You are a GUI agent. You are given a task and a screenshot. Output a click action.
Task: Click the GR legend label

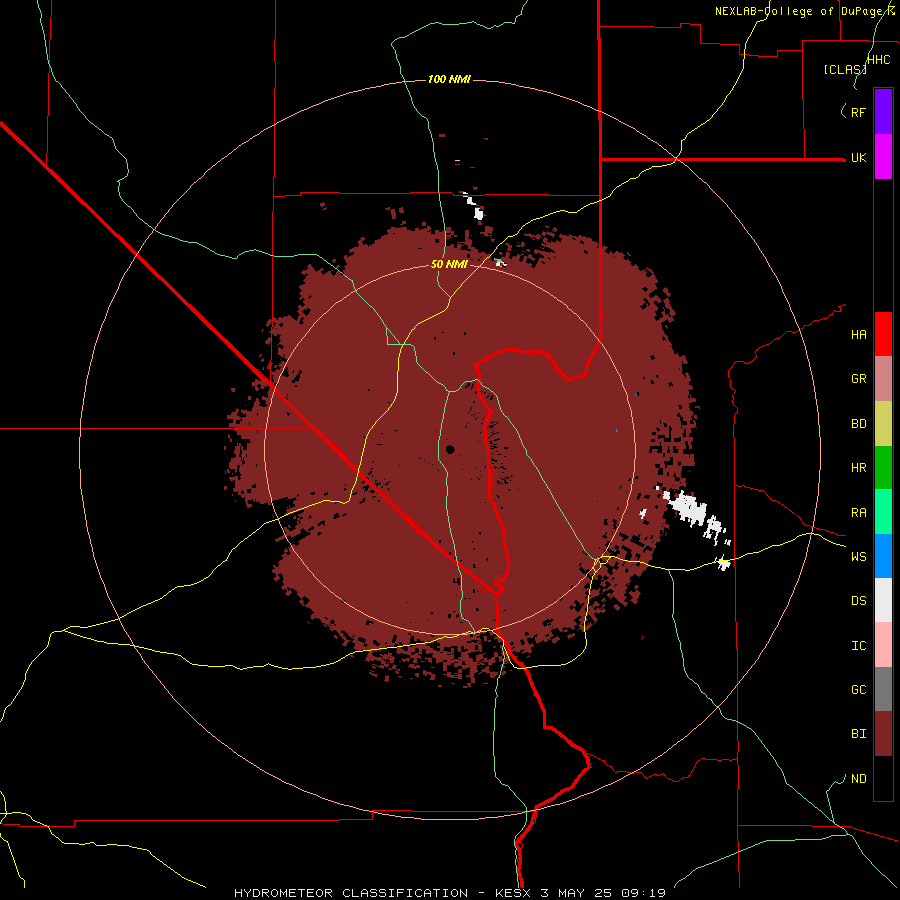point(858,379)
